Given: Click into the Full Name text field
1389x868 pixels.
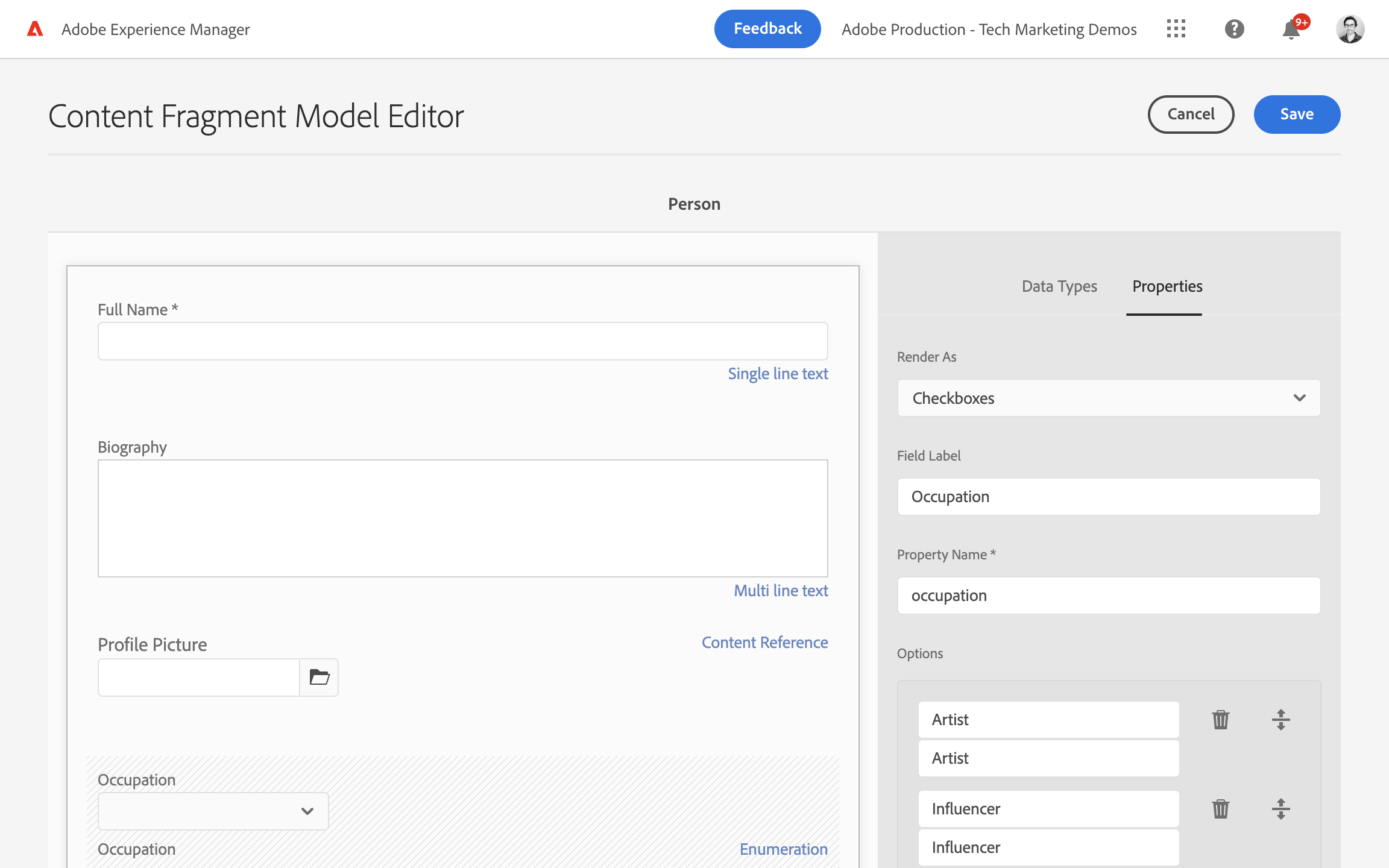Looking at the screenshot, I should click(462, 341).
